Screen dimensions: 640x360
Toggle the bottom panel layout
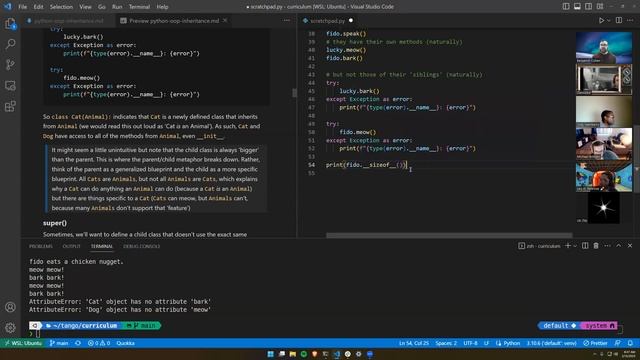click(x=577, y=7)
